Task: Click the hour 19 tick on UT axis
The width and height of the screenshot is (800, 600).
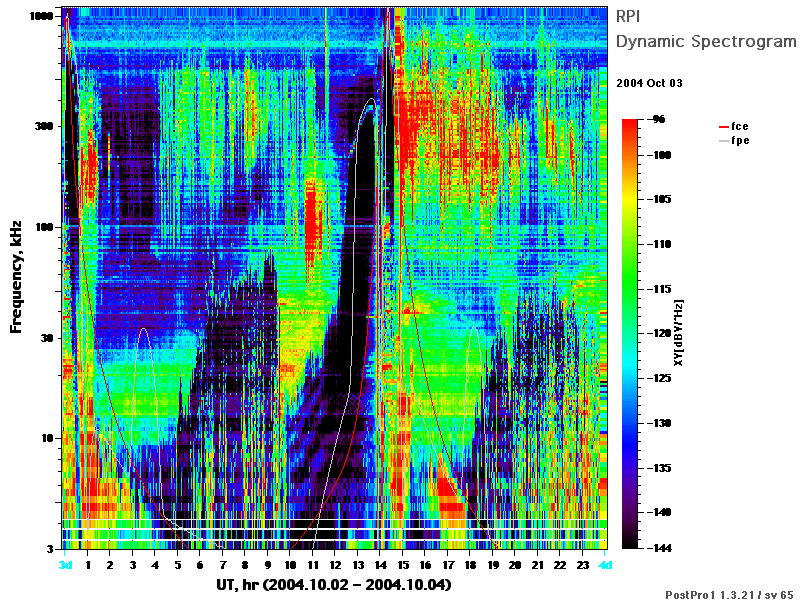Action: pos(493,565)
